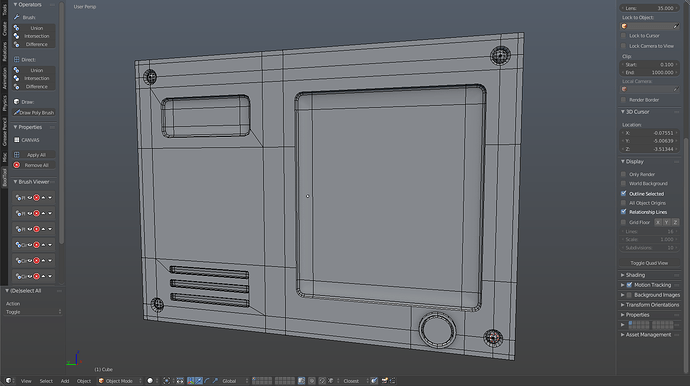
Task: Toggle visibility eye of fourth brush
Action: (x=30, y=245)
